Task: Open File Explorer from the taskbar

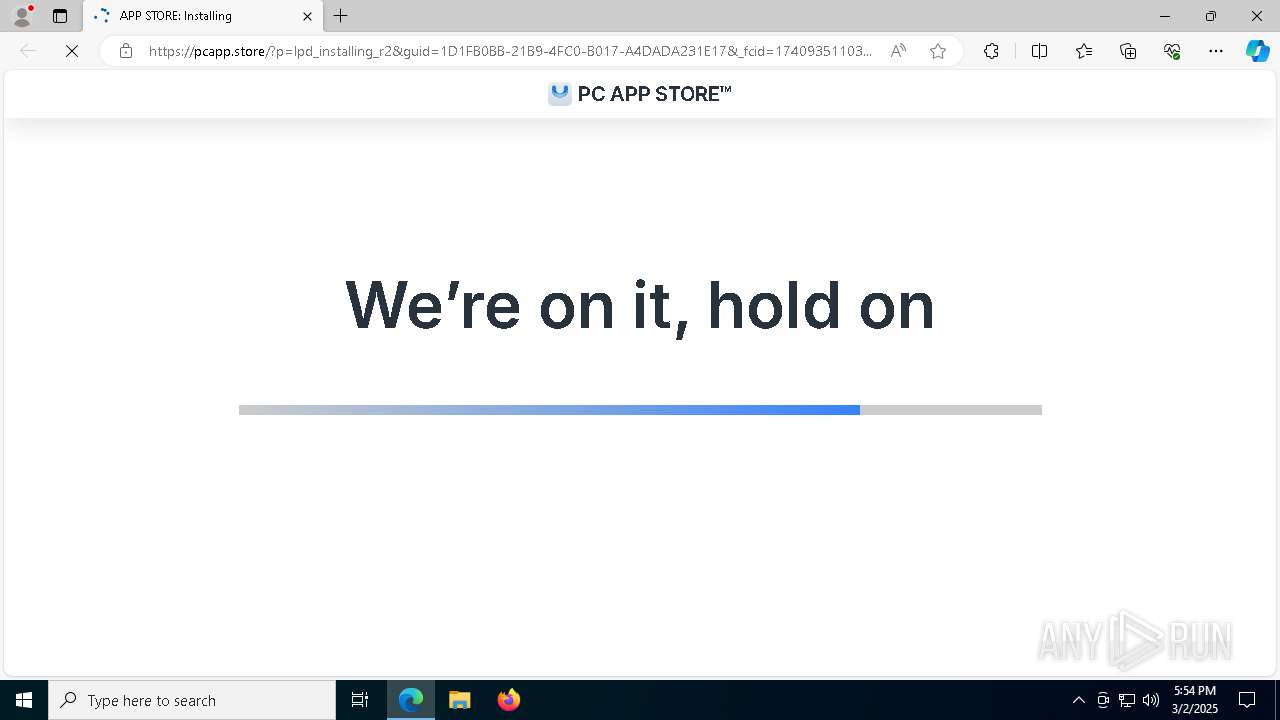Action: click(460, 700)
